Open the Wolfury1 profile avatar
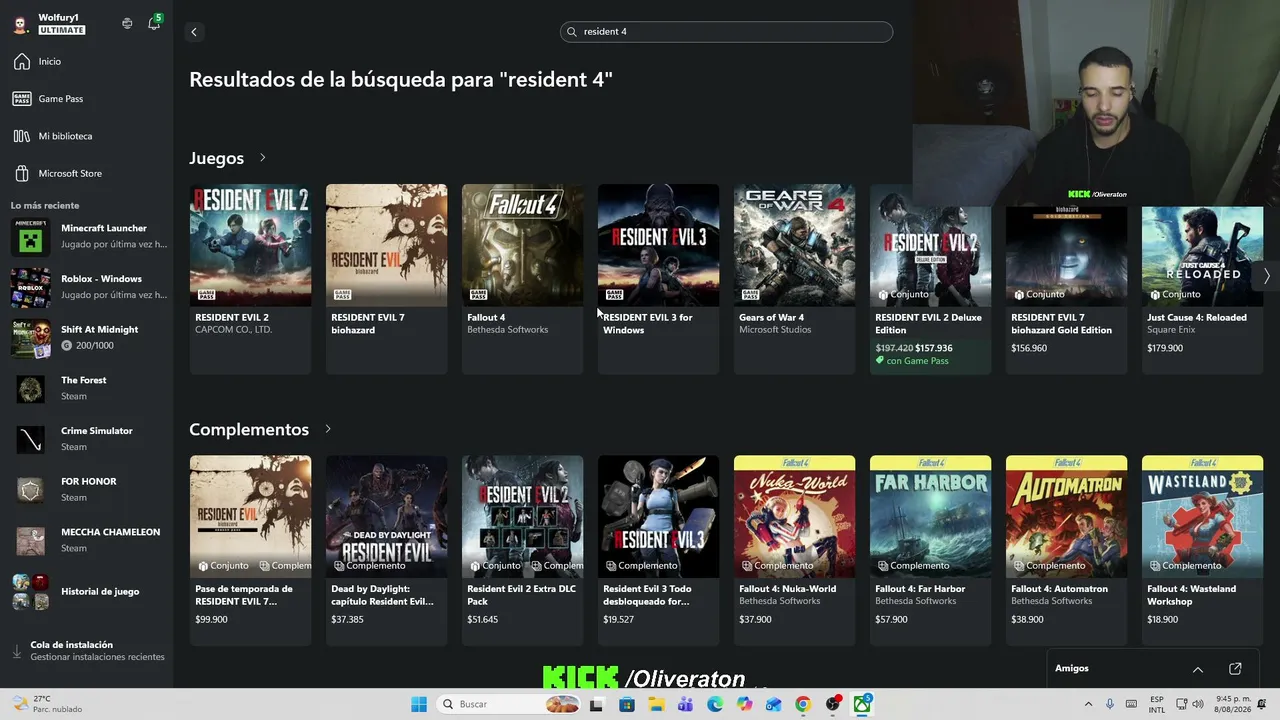The image size is (1280, 720). pos(20,24)
